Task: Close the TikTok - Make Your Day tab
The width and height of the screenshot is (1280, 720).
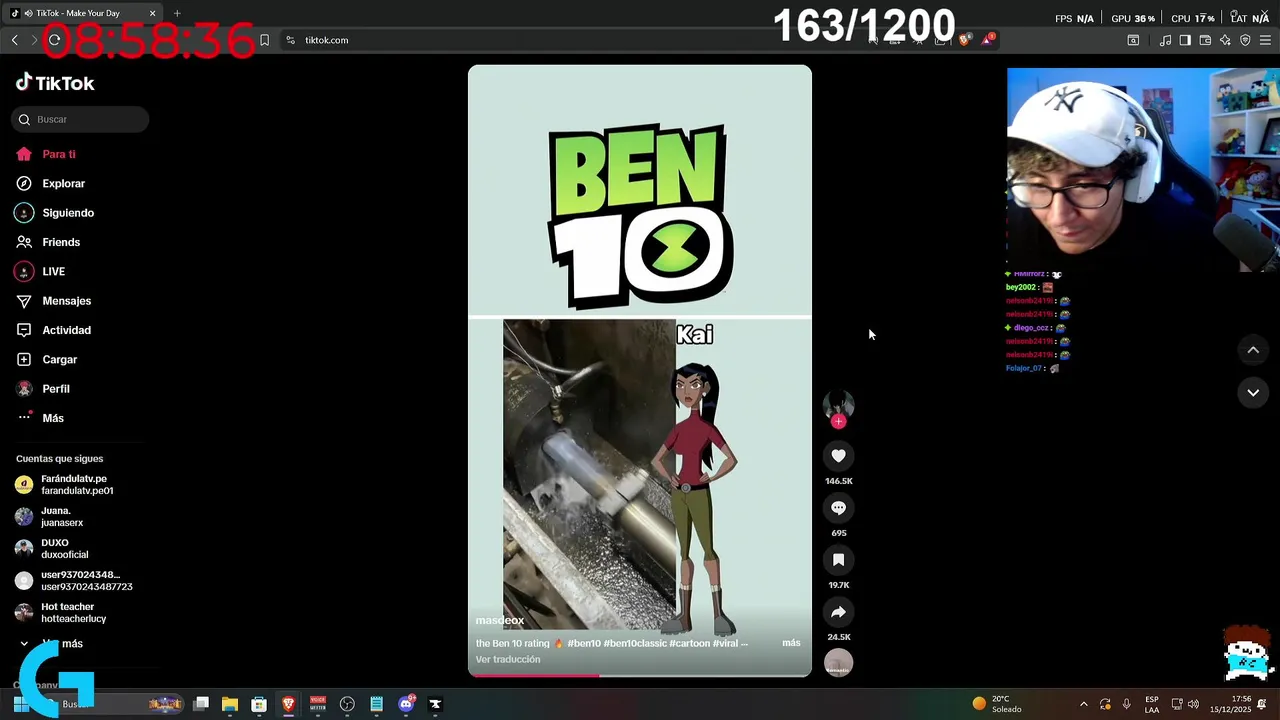Action: pyautogui.click(x=153, y=13)
